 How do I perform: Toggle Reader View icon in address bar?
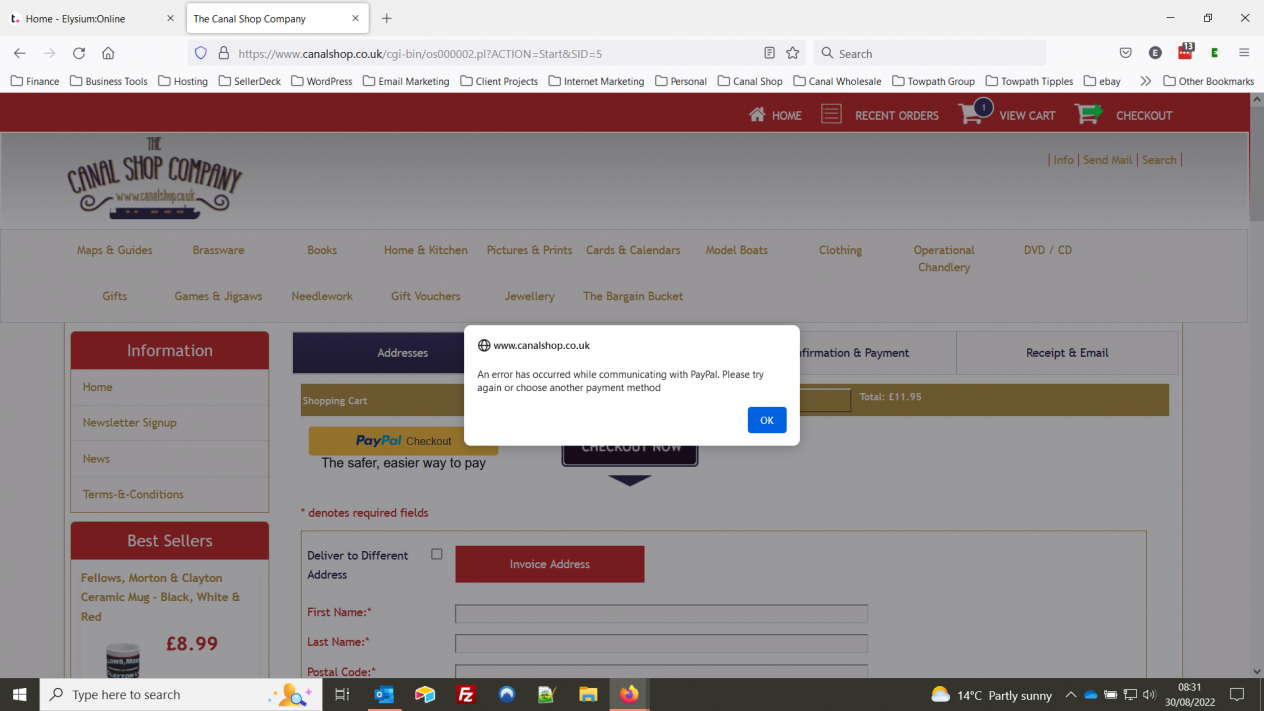[769, 53]
